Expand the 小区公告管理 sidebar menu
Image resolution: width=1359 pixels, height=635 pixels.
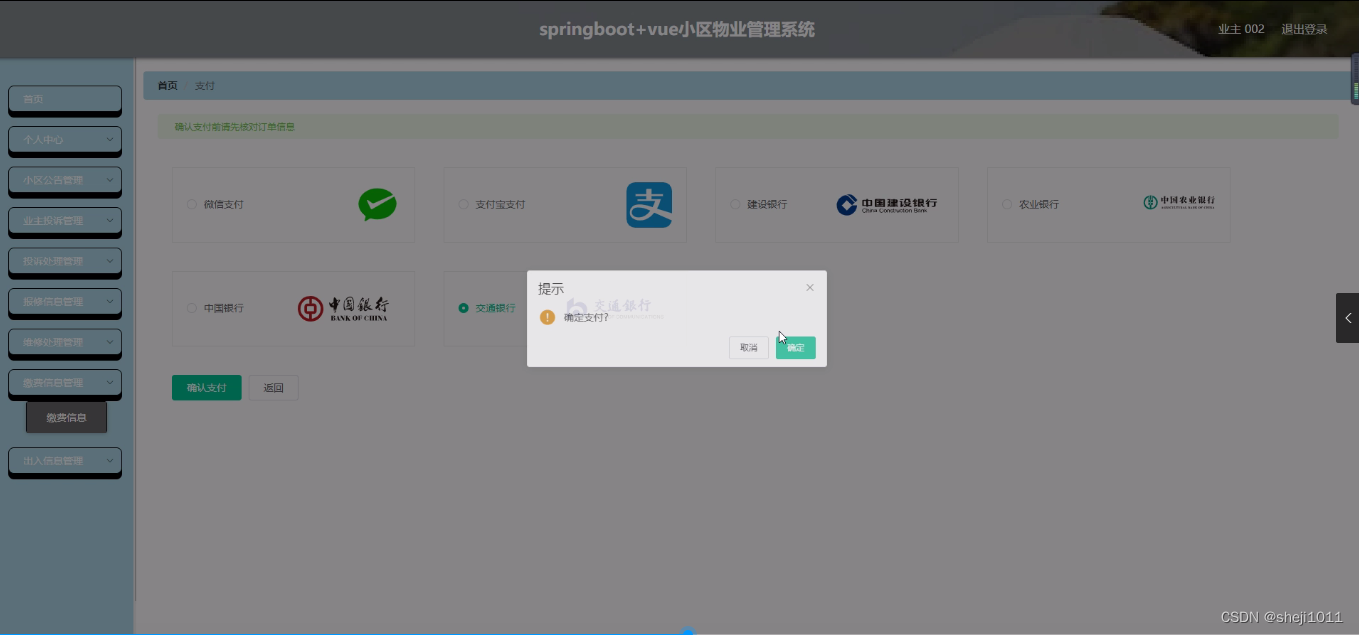click(x=64, y=180)
